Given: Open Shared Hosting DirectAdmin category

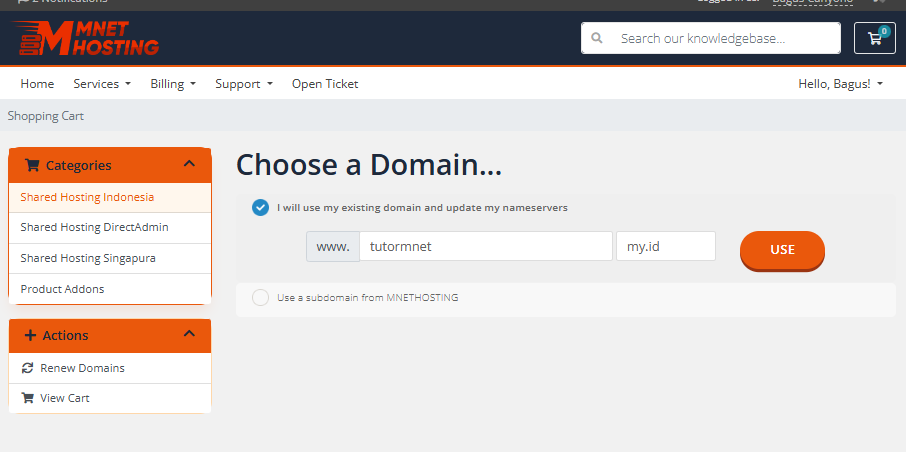Looking at the screenshot, I should 94,227.
